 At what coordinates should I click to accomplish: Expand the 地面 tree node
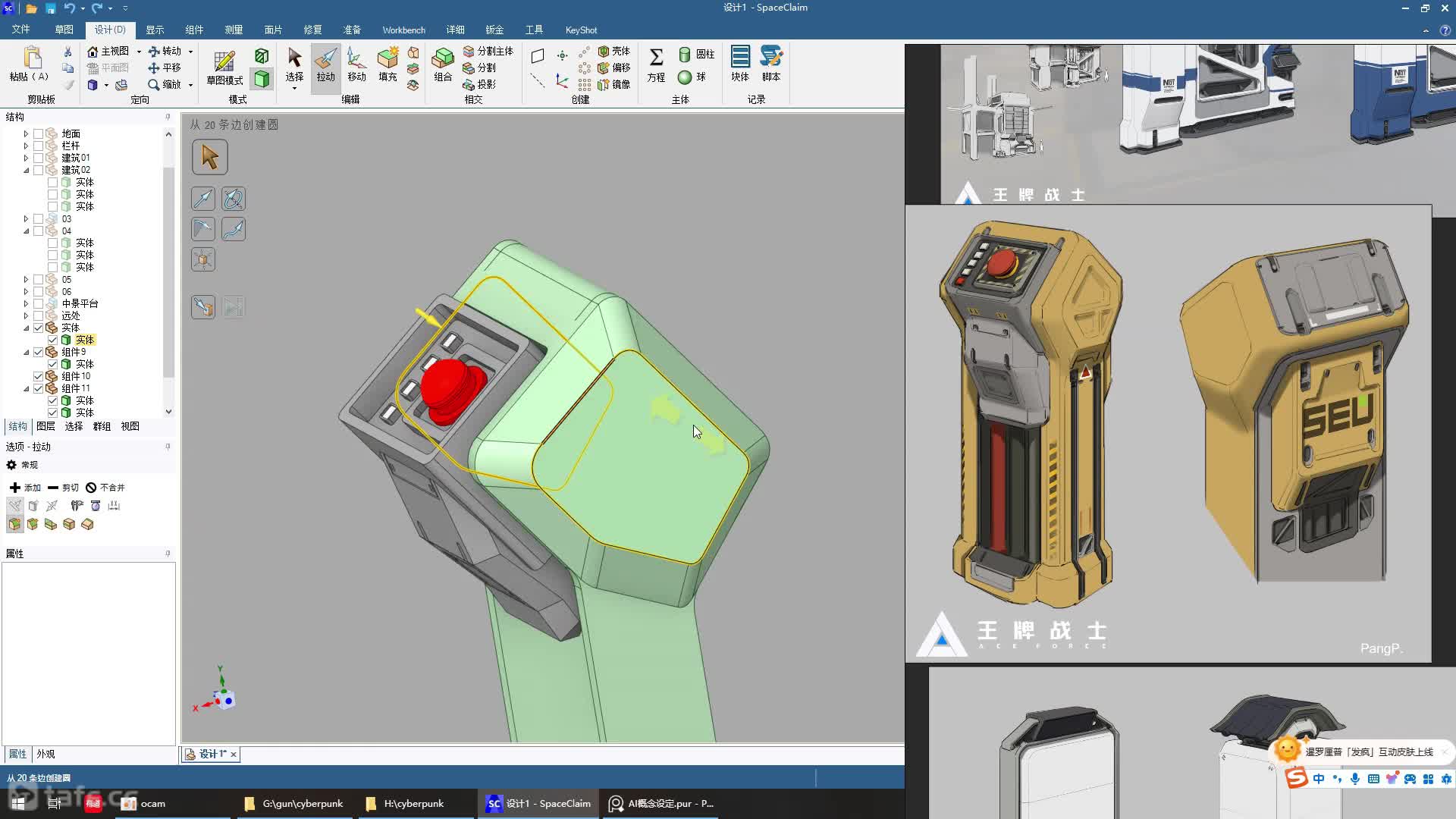pyautogui.click(x=26, y=133)
